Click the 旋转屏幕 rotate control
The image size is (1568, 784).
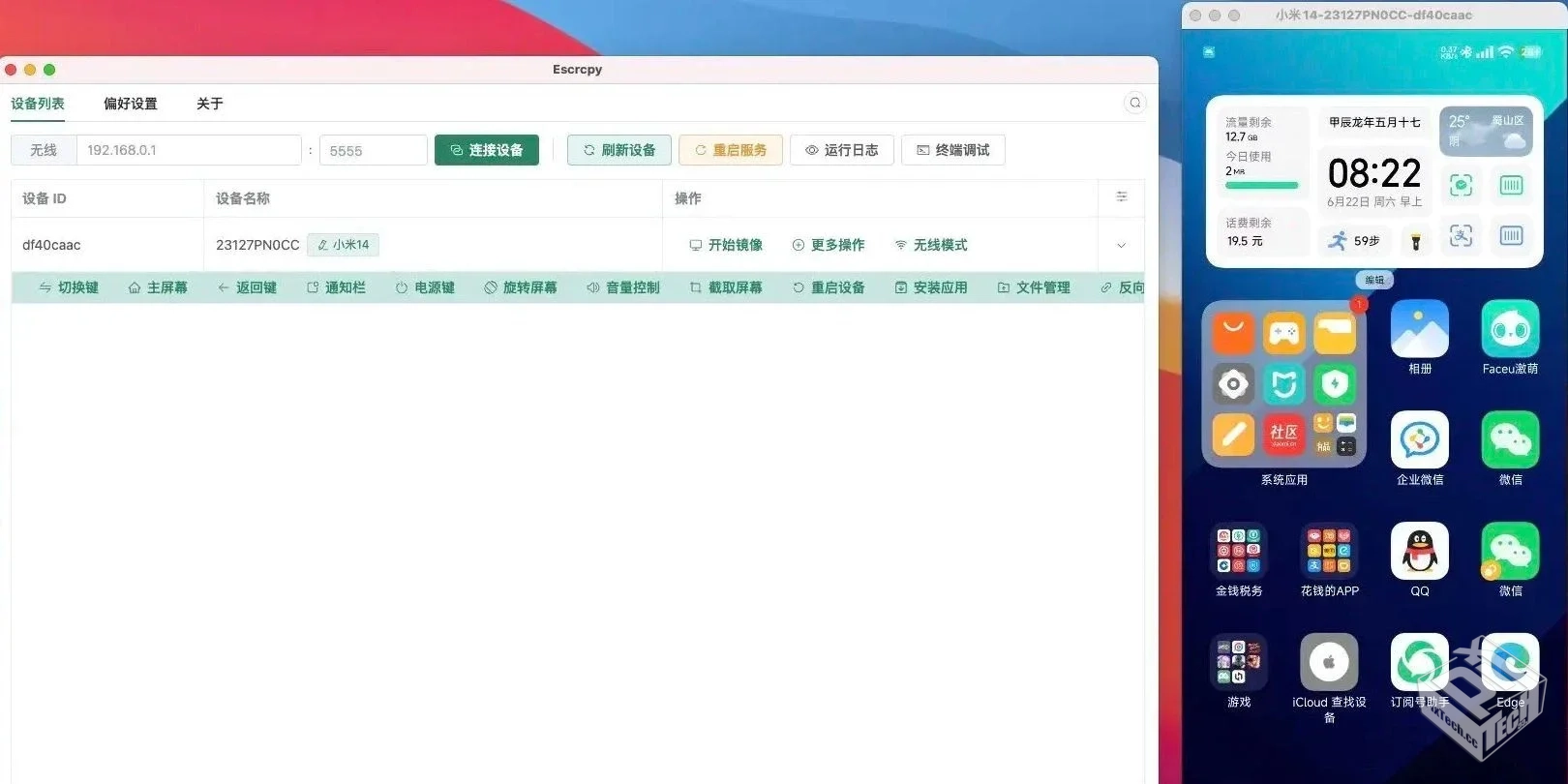[521, 287]
